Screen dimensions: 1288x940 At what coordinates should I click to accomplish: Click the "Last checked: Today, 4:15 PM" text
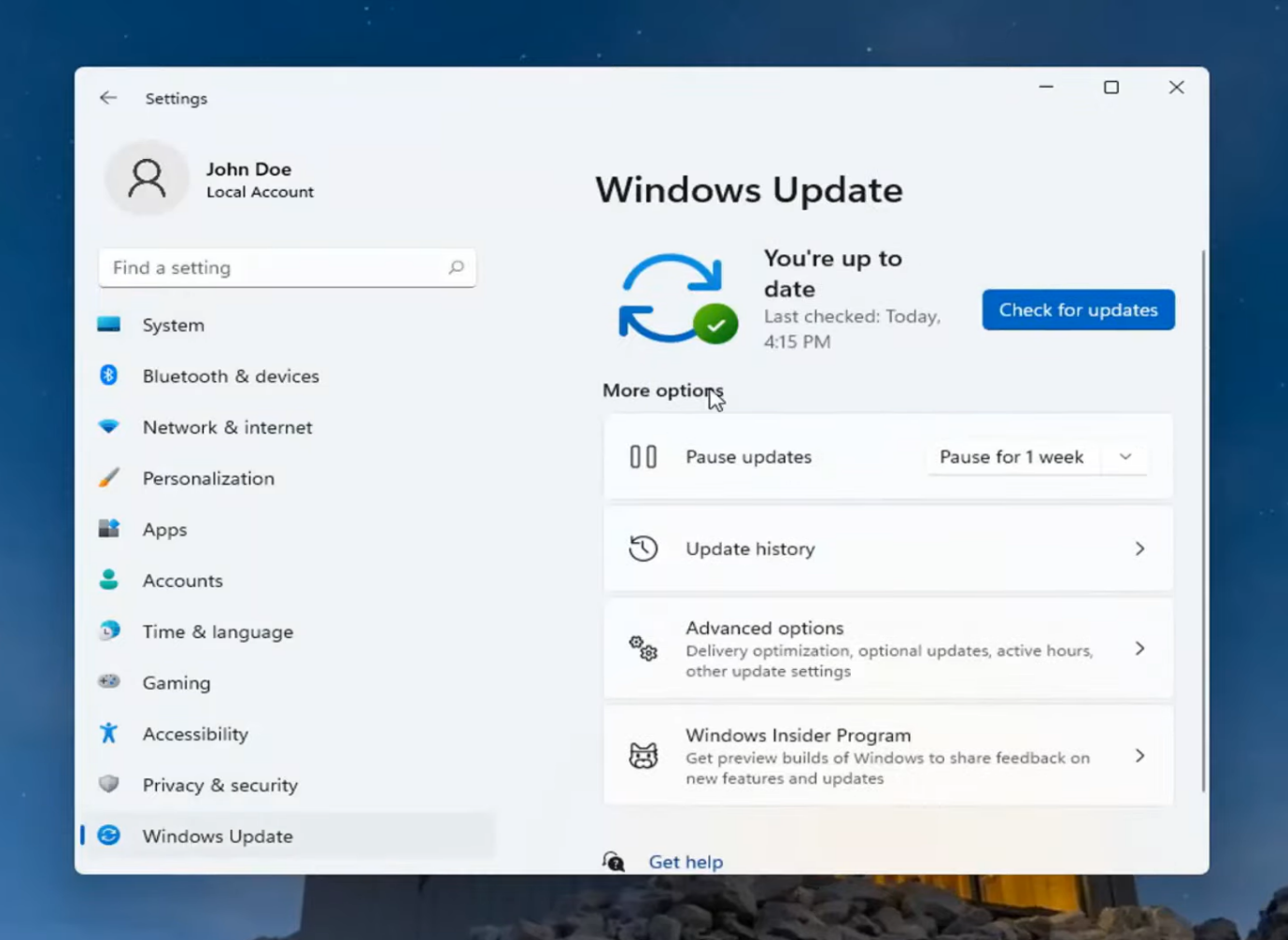coord(852,329)
